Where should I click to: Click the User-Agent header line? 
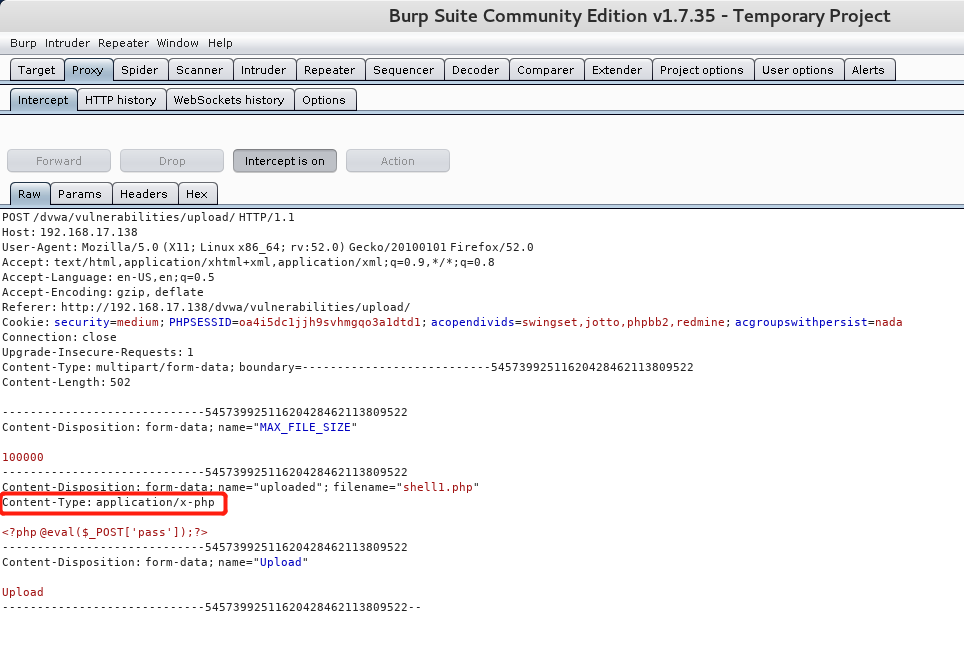coord(267,247)
